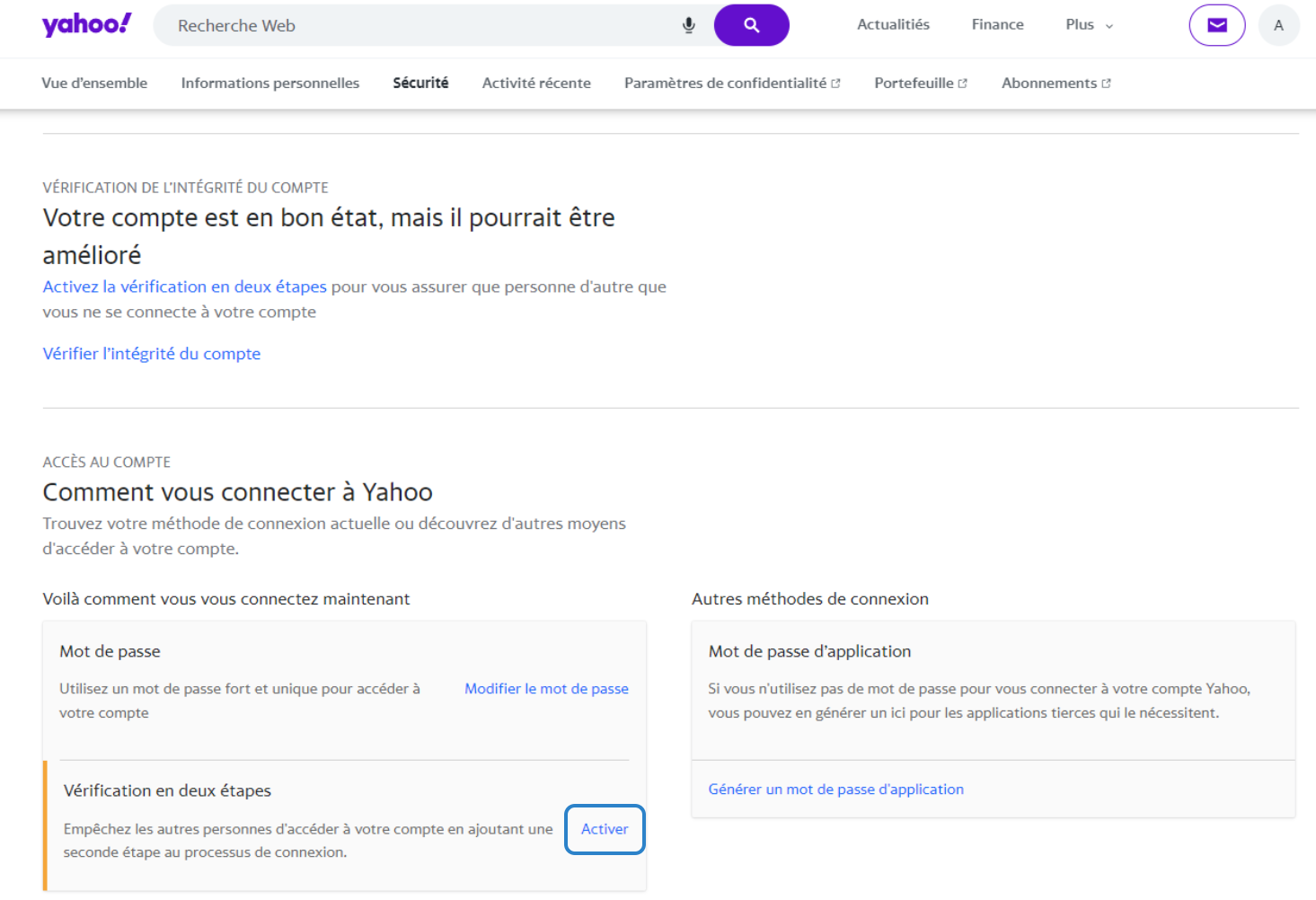The width and height of the screenshot is (1316, 900).
Task: Click the Mot de passe d'application title
Action: 809,651
